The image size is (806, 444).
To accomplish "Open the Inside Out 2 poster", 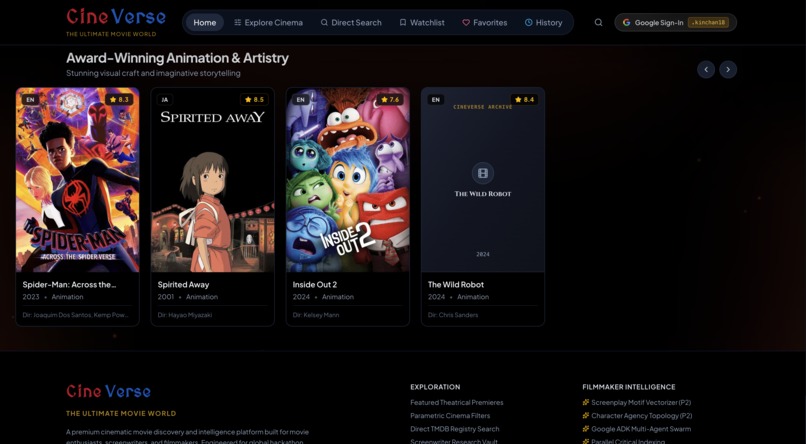I will point(347,180).
